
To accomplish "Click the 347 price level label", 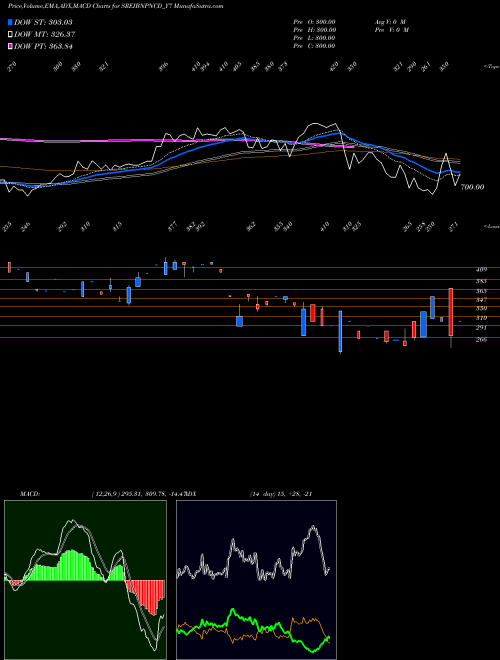I will coord(481,300).
